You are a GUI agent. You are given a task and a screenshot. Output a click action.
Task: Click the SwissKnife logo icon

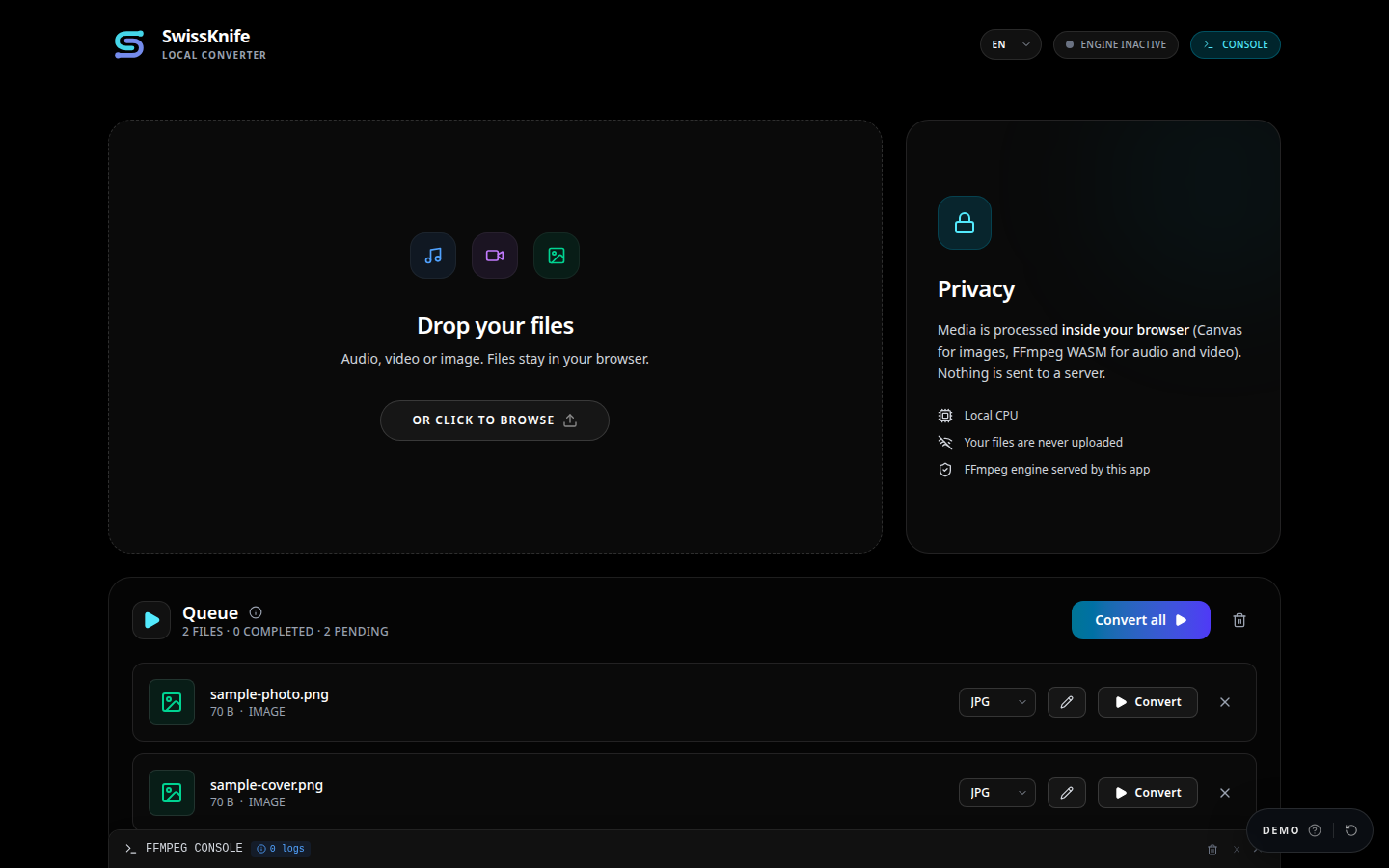tap(129, 44)
